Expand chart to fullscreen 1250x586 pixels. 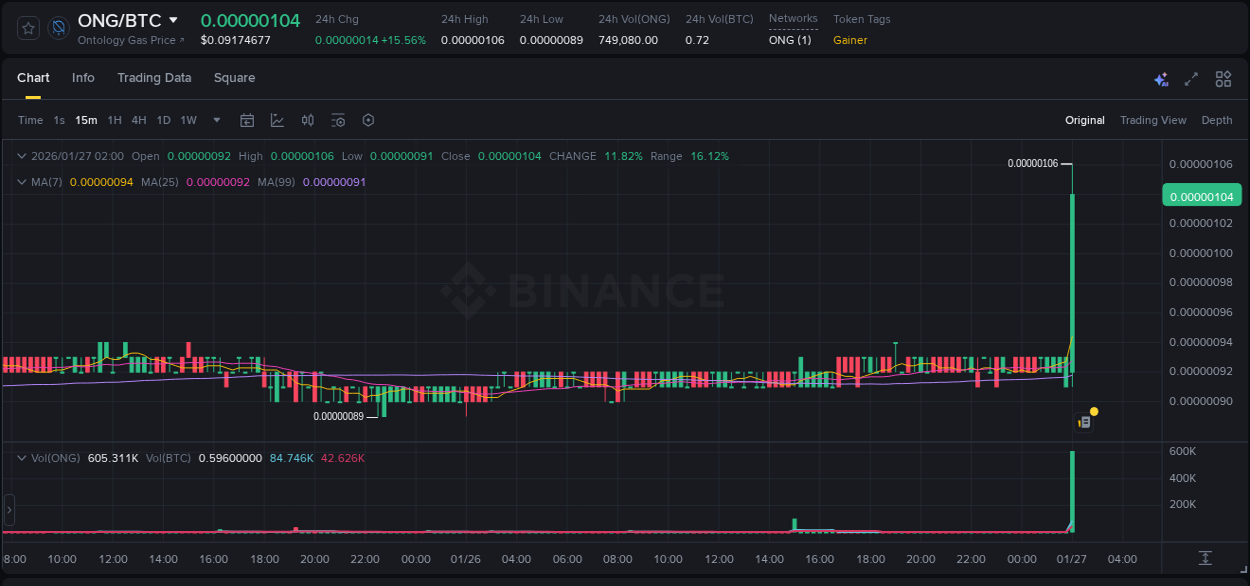point(1191,79)
